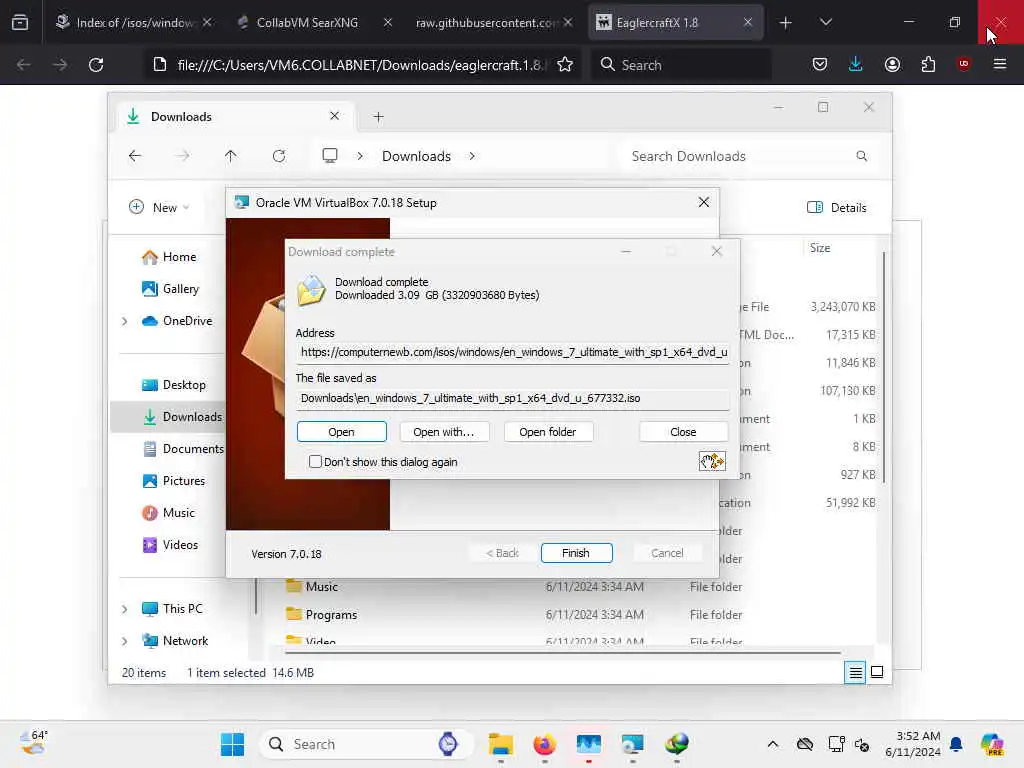
Task: Open the Programs folder row
Action: click(515, 615)
